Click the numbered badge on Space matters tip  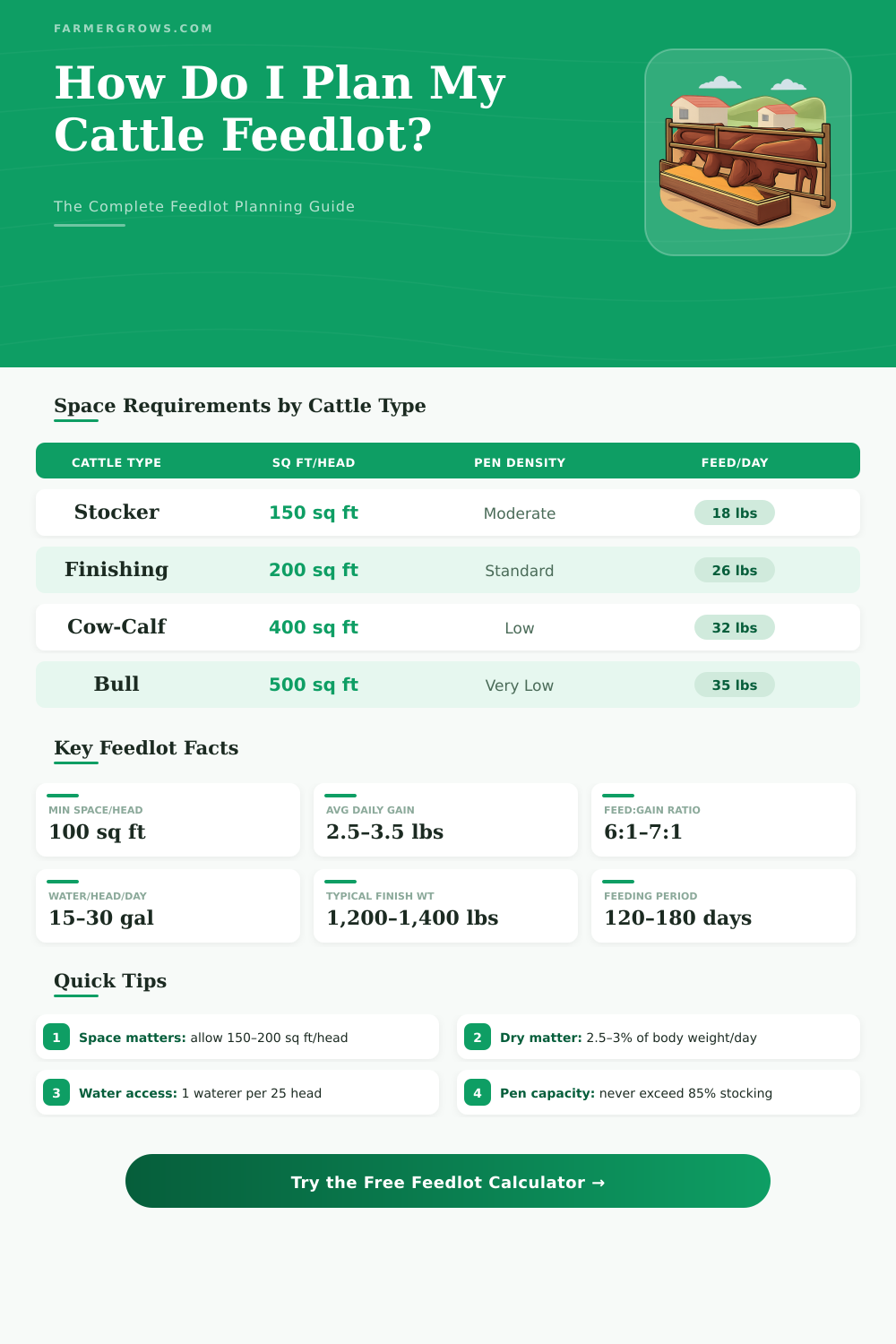(56, 1037)
